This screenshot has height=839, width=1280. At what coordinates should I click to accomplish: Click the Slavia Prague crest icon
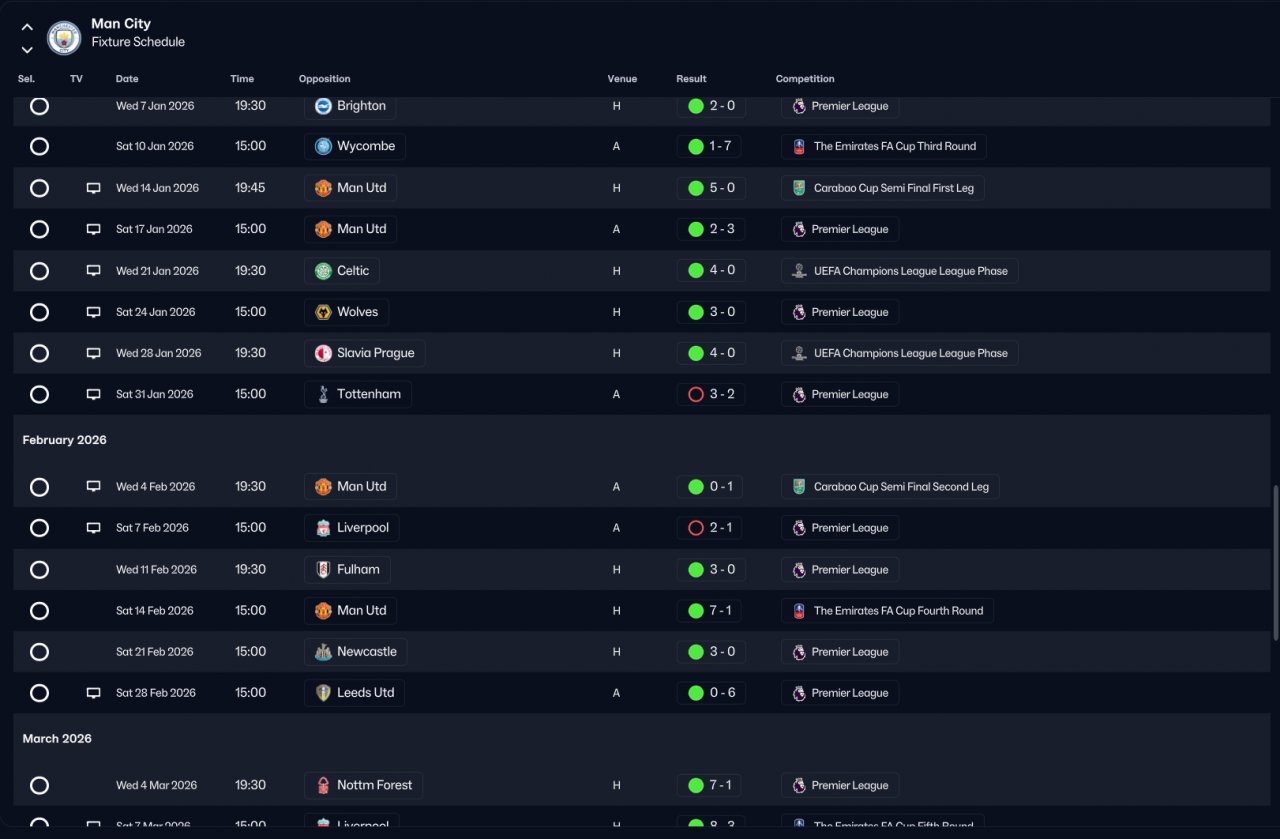323,353
